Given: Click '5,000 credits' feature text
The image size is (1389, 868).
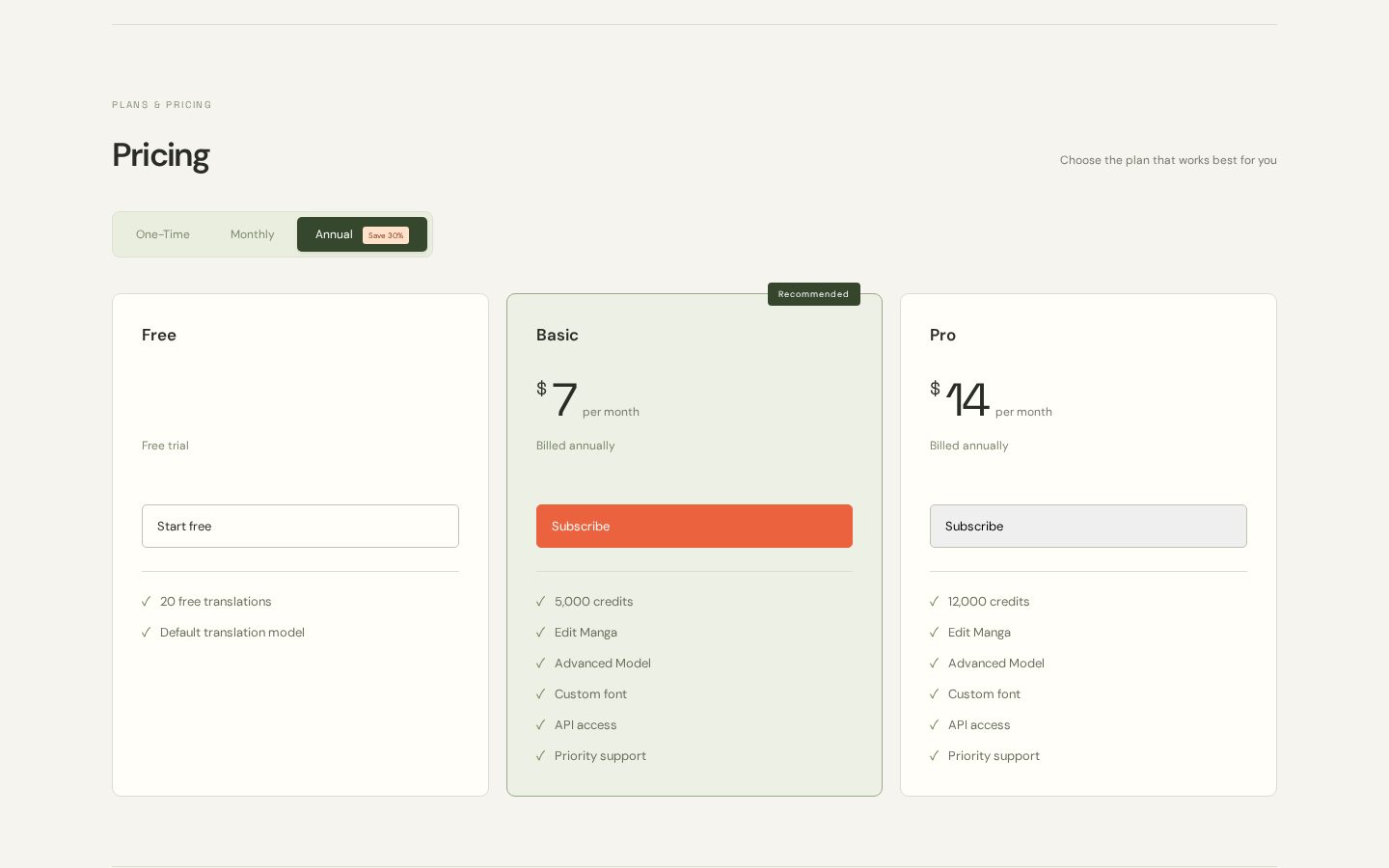Looking at the screenshot, I should point(594,601).
